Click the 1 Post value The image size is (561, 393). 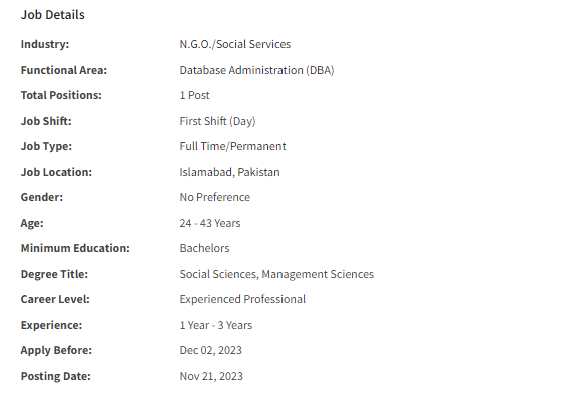coord(194,95)
